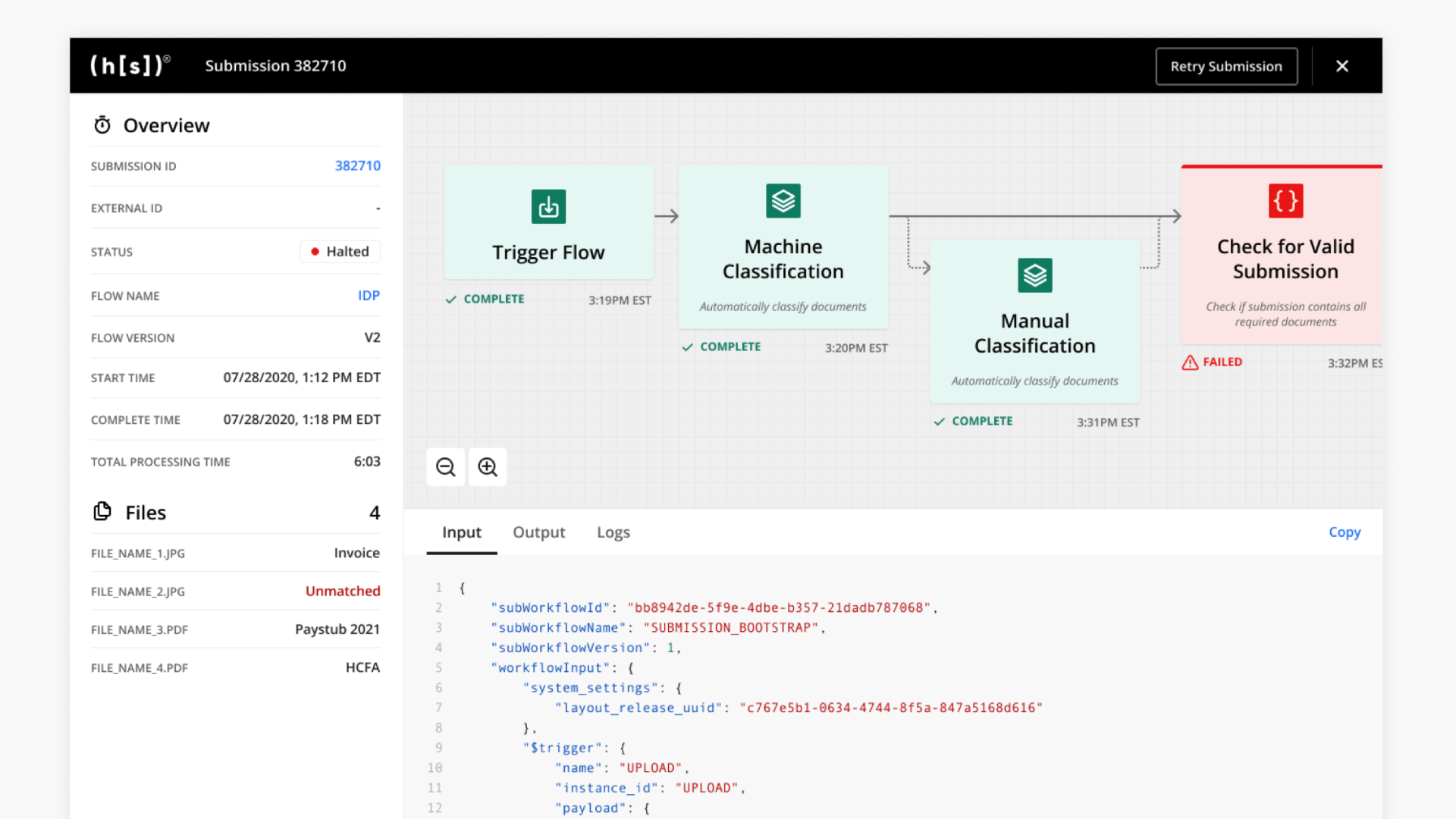The image size is (1456, 819).
Task: Click the Trigger Flow download icon
Action: [x=548, y=206]
